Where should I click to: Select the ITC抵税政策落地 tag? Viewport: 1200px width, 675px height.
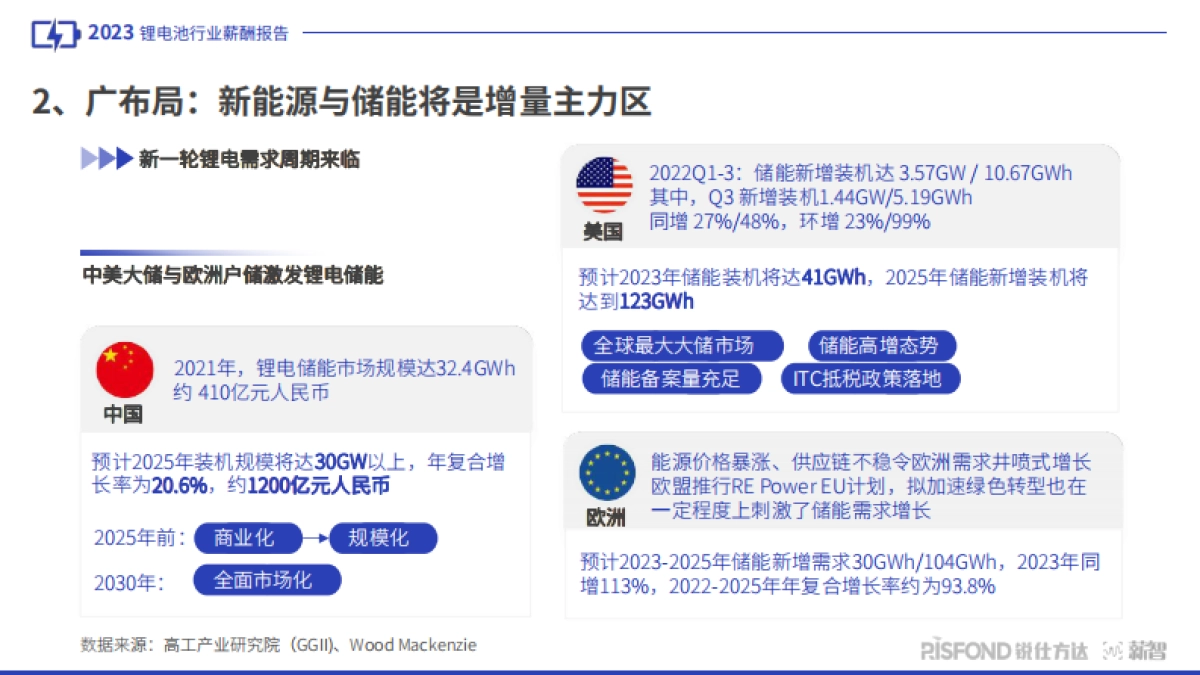point(868,379)
